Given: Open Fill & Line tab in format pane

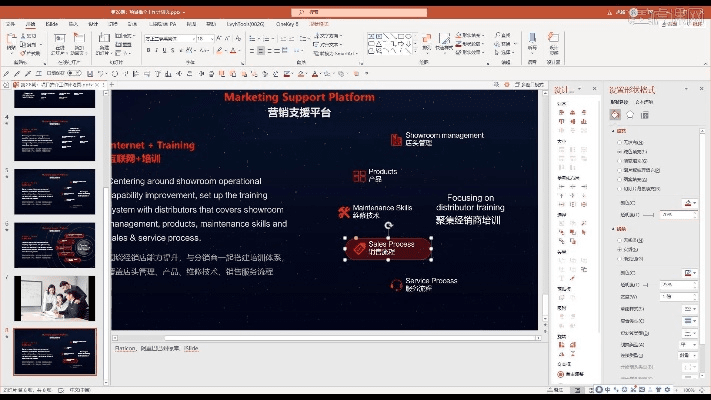Looking at the screenshot, I should point(615,115).
